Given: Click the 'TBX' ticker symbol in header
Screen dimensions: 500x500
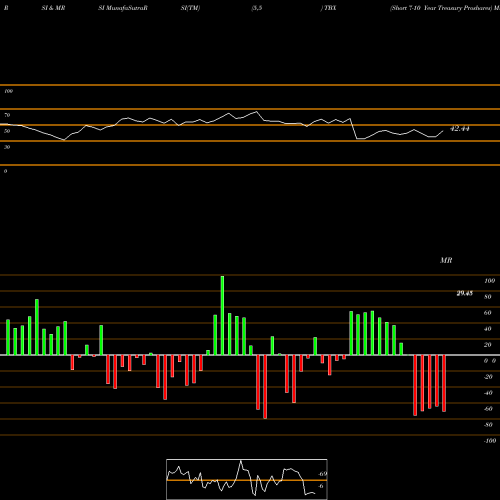Looking at the screenshot, I should coord(330,8).
